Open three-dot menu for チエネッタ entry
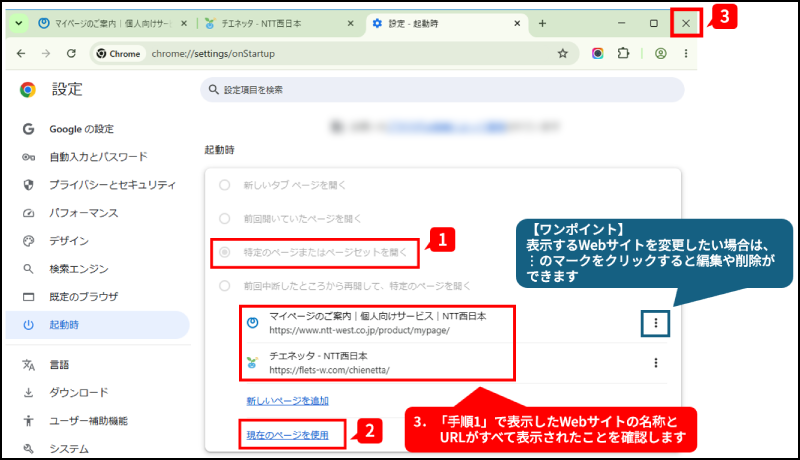Screen dimensions: 800x460 (656, 363)
